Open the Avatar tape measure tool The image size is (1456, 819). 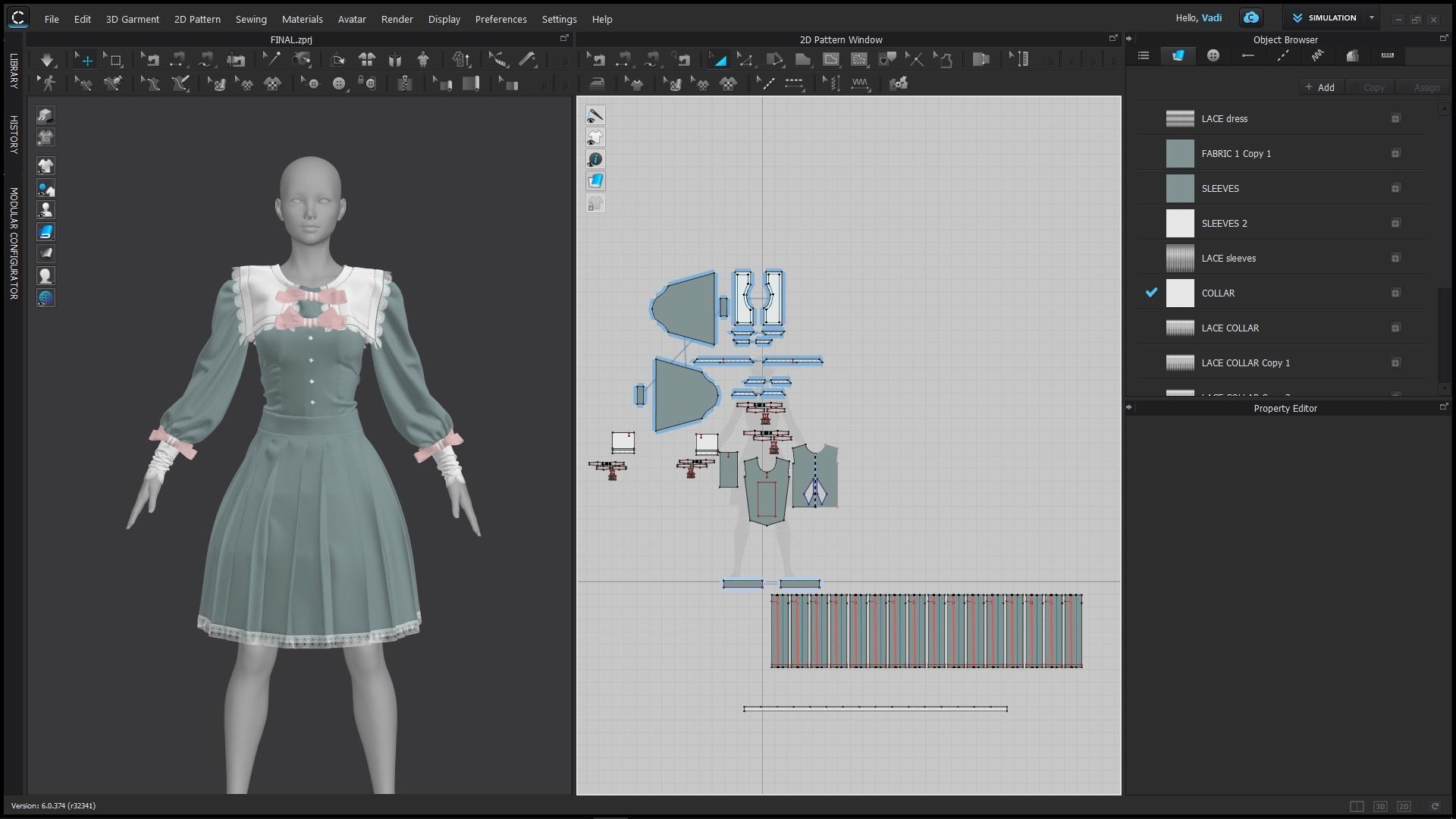(528, 59)
